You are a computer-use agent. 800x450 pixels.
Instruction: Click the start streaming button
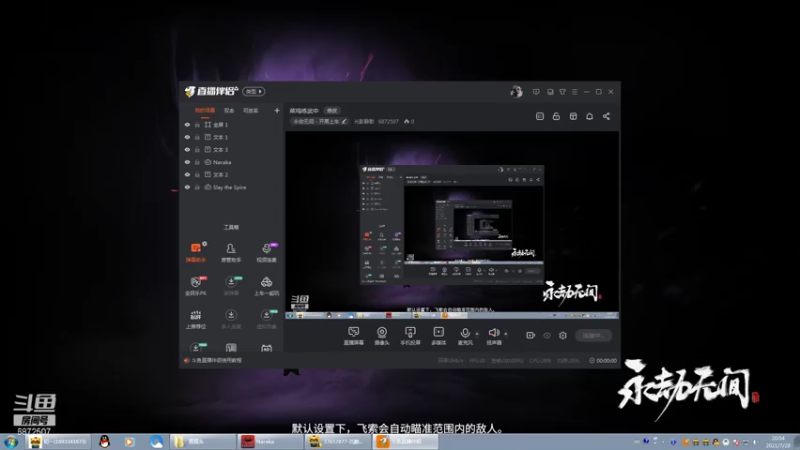(x=594, y=335)
